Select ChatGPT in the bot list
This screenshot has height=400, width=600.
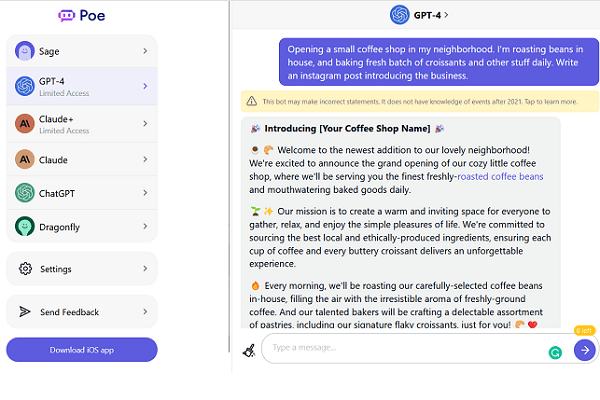click(82, 193)
